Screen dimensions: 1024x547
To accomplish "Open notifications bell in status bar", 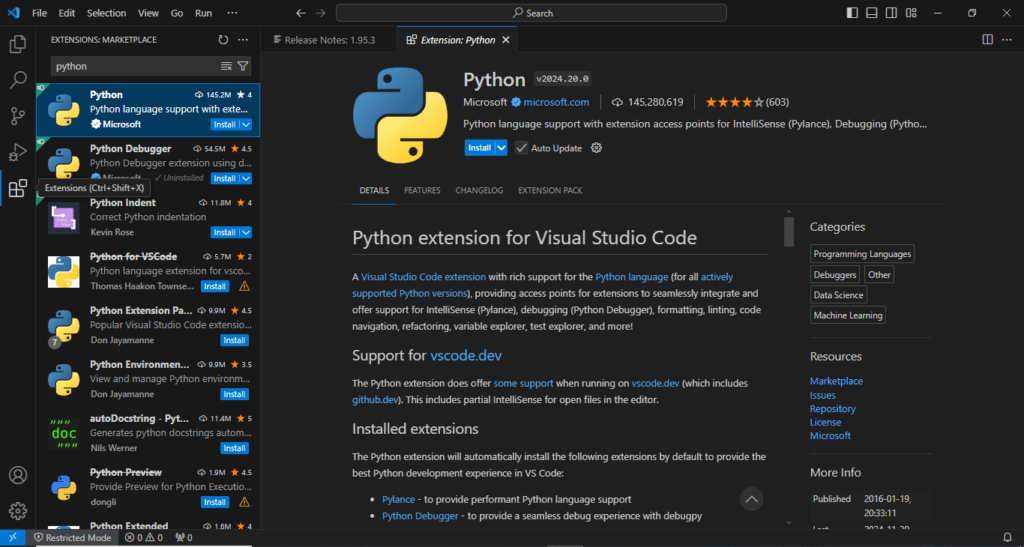I will 1006,538.
